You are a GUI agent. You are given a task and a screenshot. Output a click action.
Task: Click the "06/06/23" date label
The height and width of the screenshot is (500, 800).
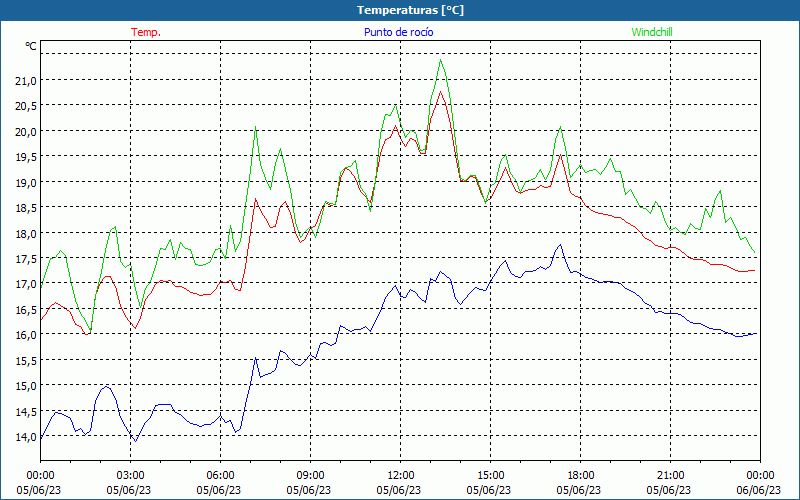coord(759,490)
